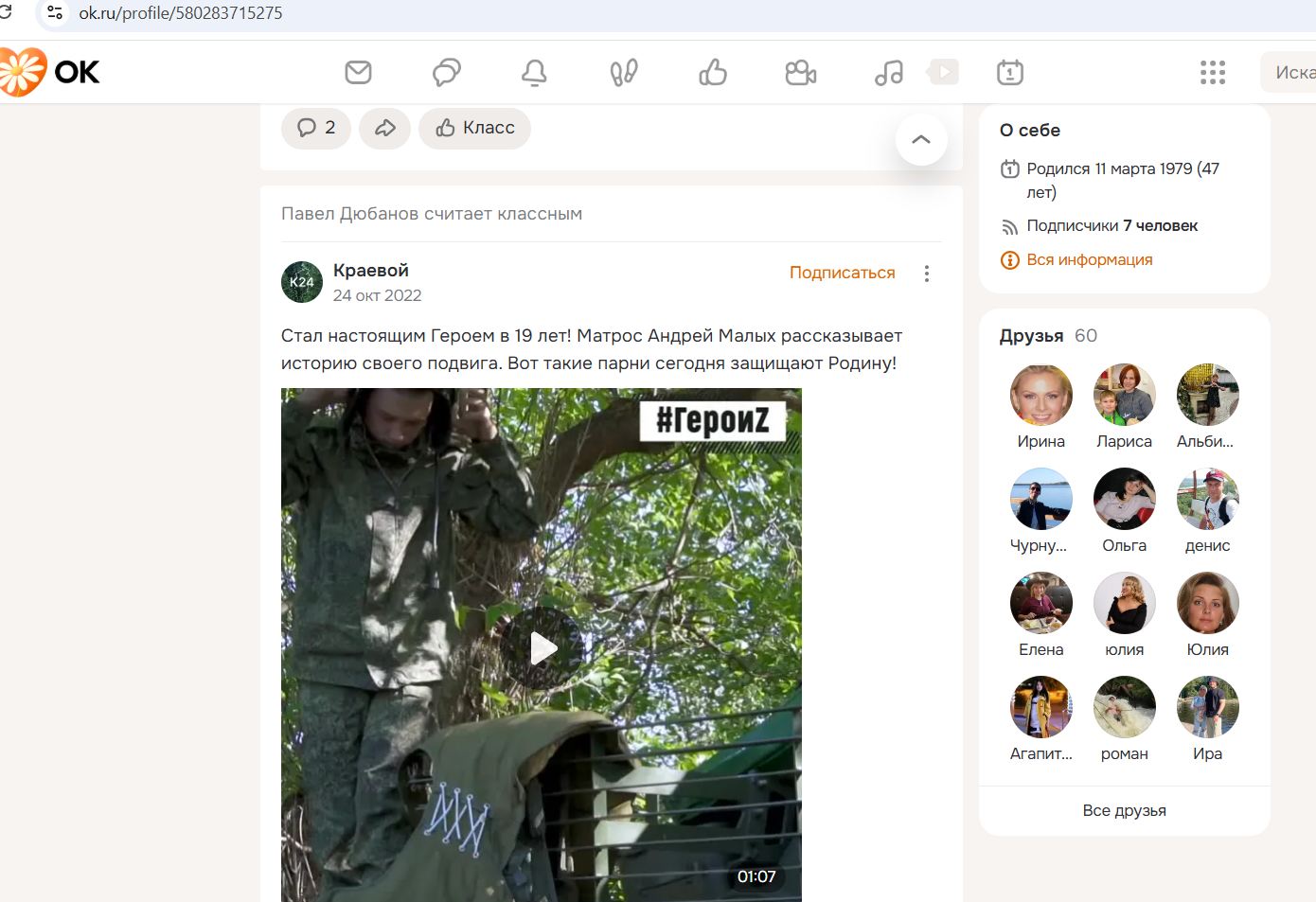Open the Вся информация link
1316x902 pixels.
click(x=1089, y=259)
